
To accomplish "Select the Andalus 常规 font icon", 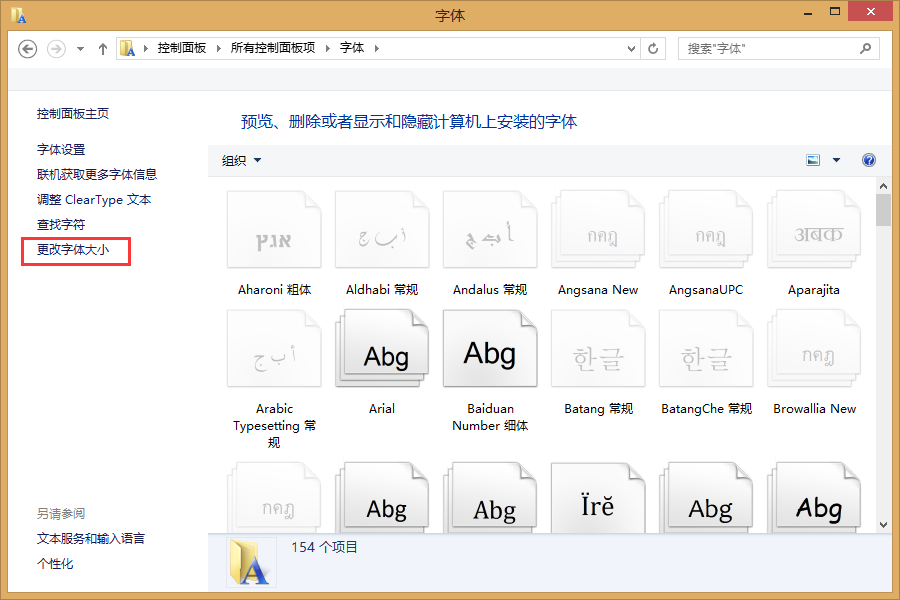I will [x=490, y=230].
